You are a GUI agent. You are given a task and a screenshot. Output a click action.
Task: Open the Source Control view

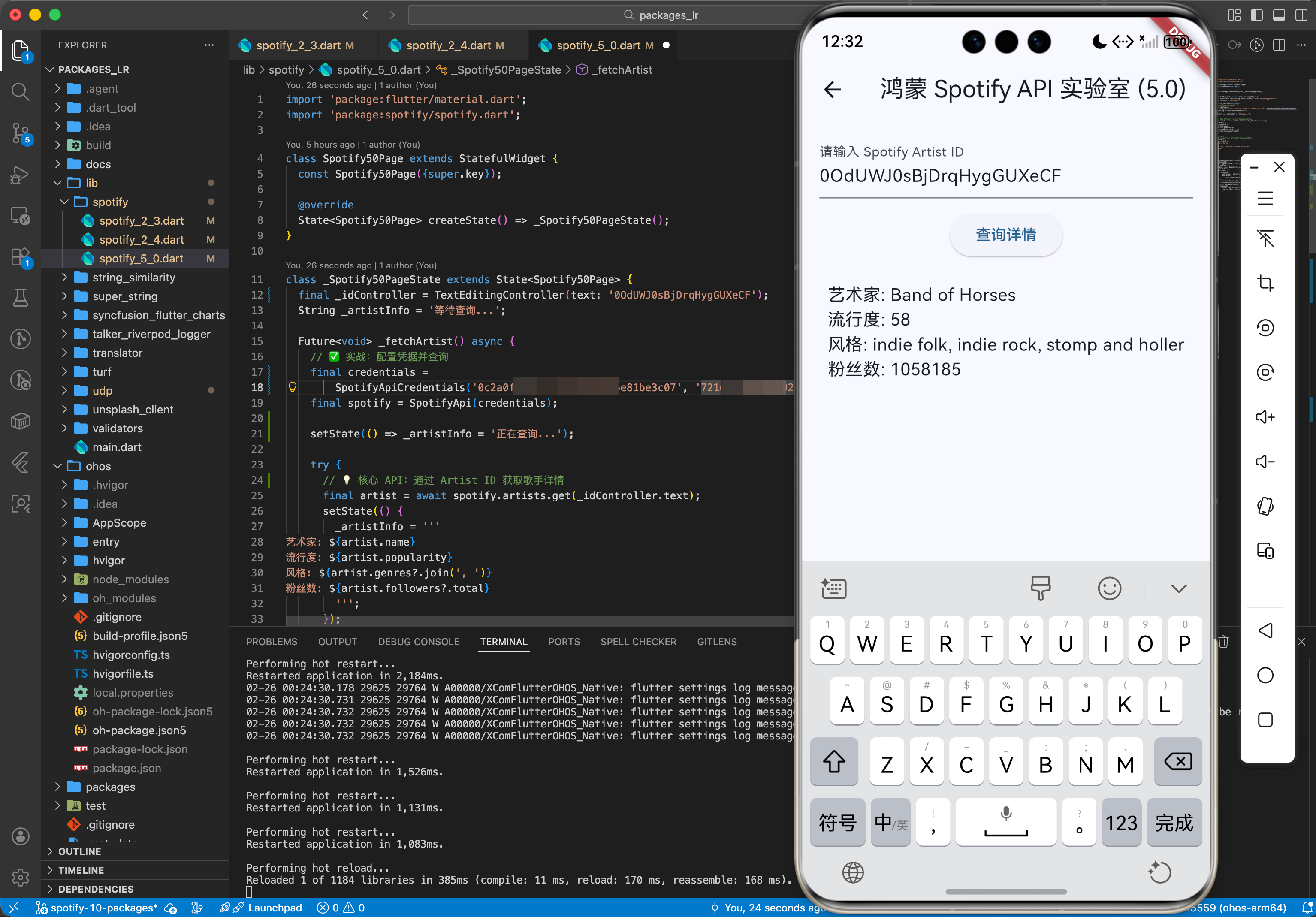pyautogui.click(x=20, y=133)
